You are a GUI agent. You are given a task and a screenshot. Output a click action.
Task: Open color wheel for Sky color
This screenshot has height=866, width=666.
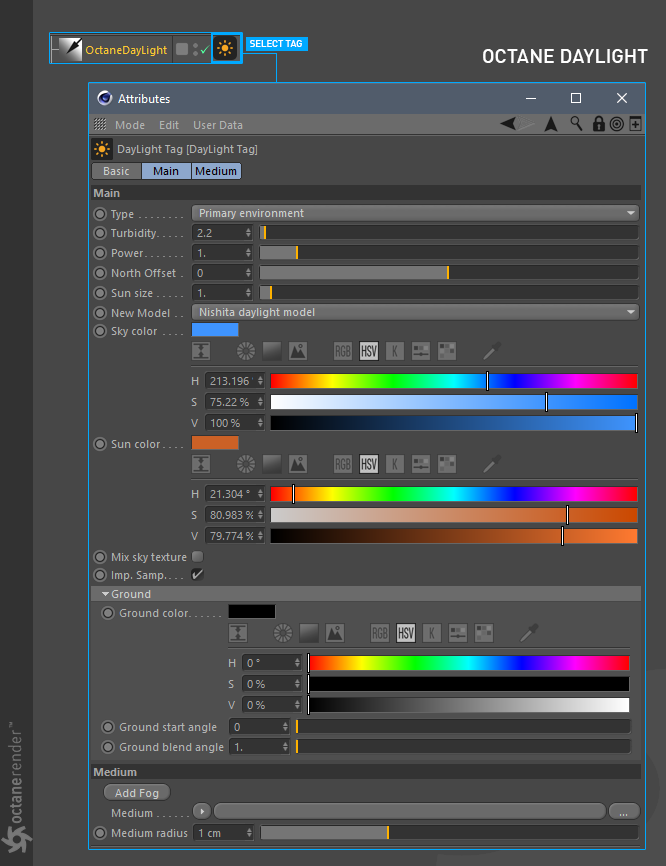[x=246, y=351]
